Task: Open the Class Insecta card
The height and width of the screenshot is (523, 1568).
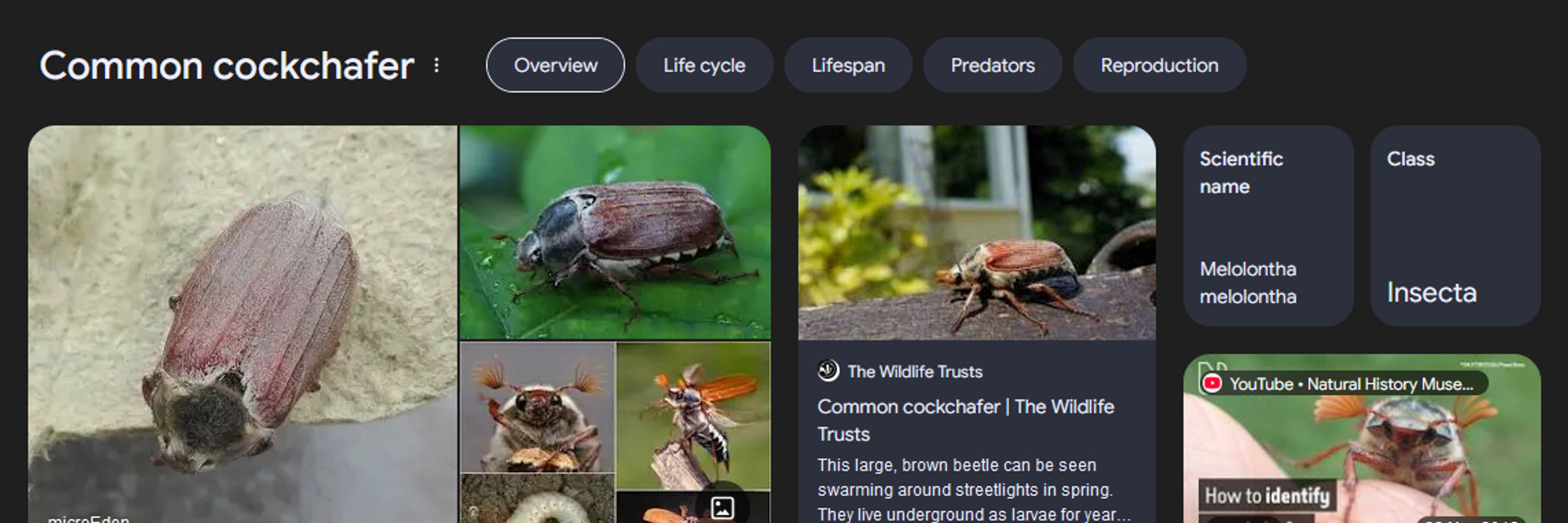Action: [x=1455, y=226]
